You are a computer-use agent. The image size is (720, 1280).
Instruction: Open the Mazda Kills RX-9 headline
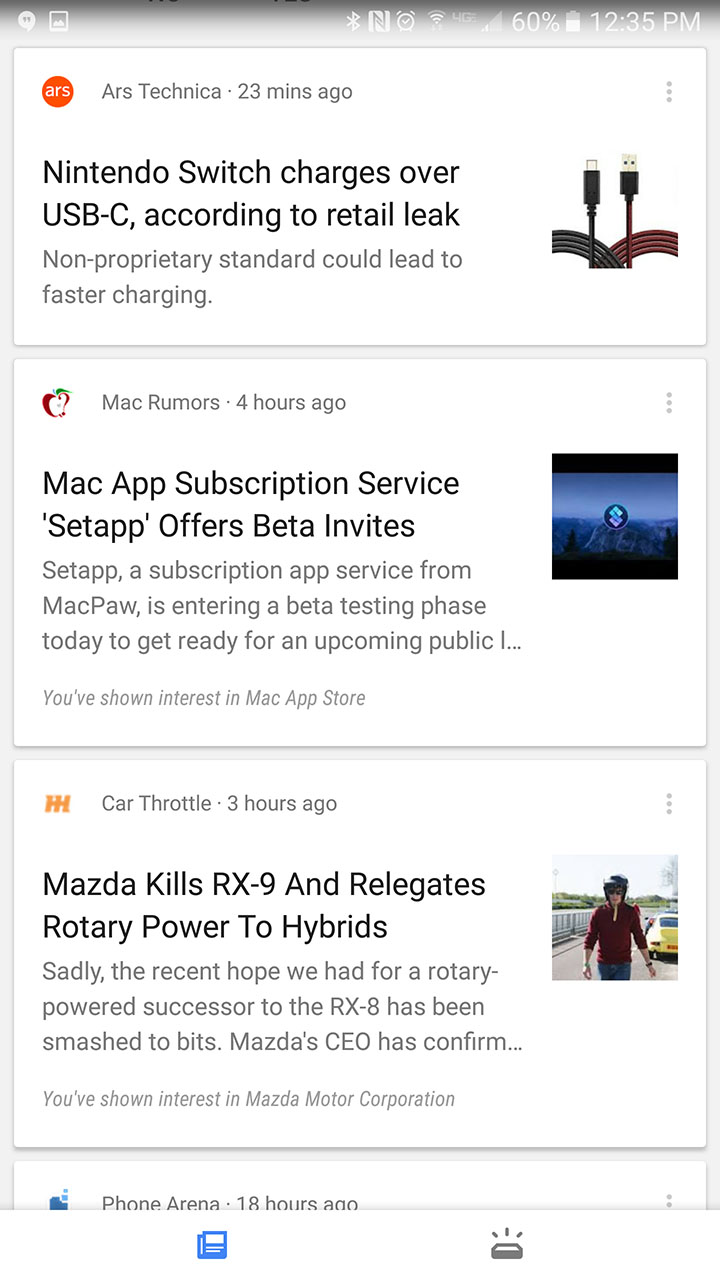pyautogui.click(x=264, y=905)
